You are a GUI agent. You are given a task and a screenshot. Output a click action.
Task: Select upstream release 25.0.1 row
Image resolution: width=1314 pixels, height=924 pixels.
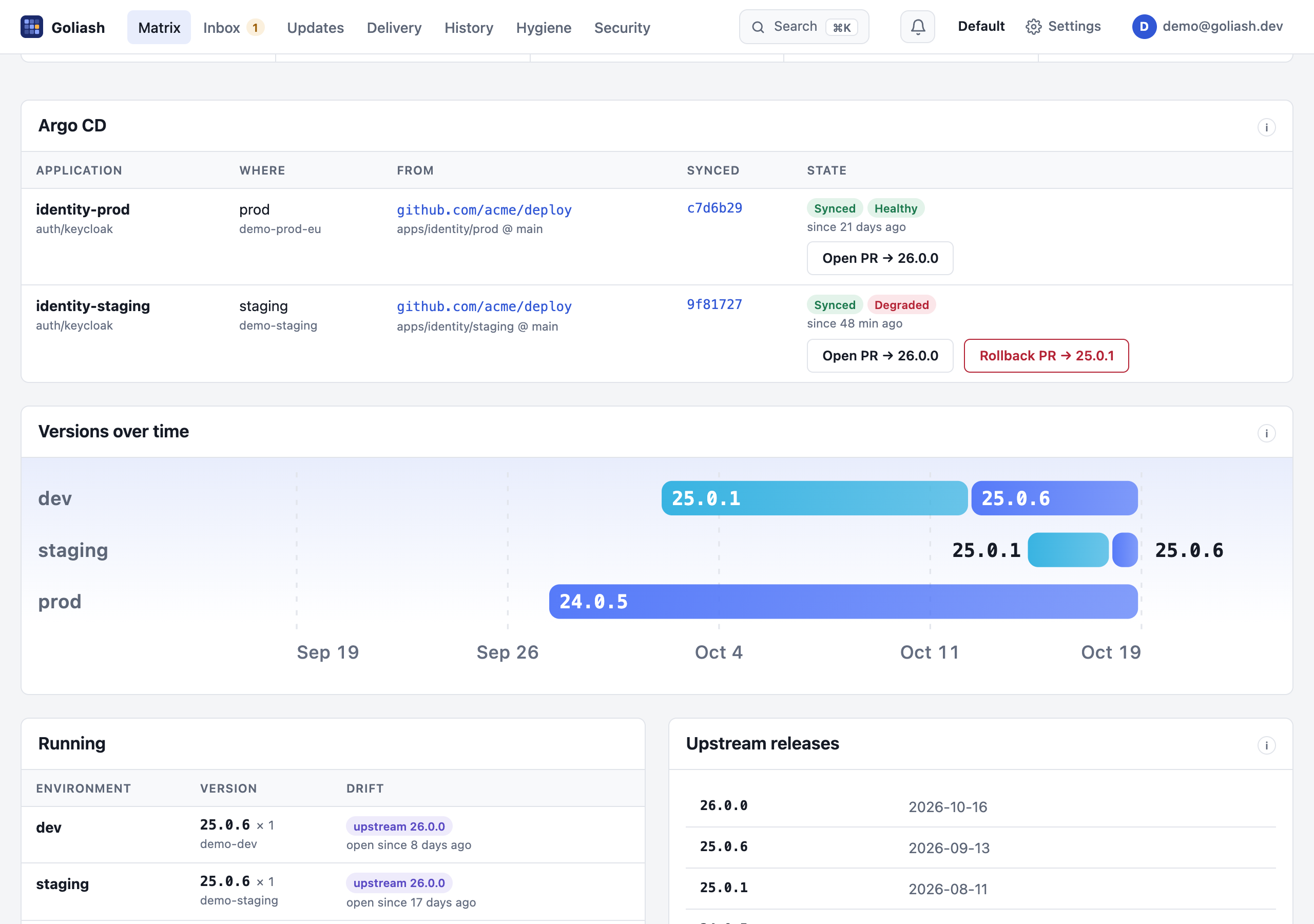point(980,889)
